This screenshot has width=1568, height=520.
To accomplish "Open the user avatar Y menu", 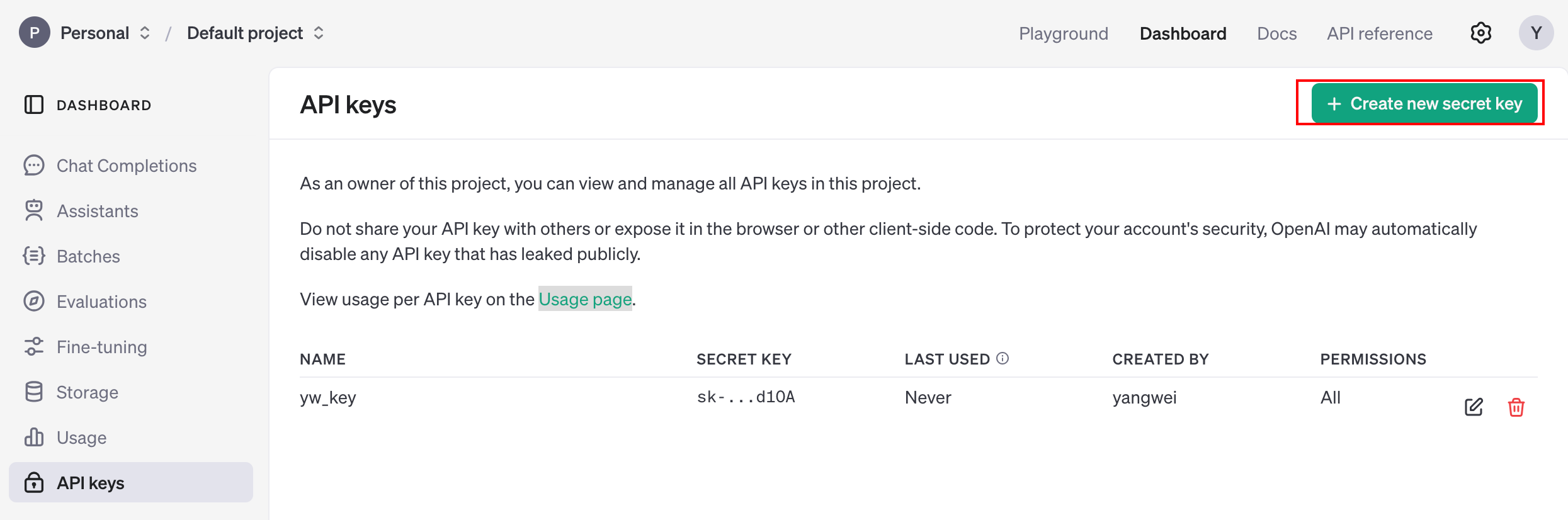I will pyautogui.click(x=1536, y=33).
